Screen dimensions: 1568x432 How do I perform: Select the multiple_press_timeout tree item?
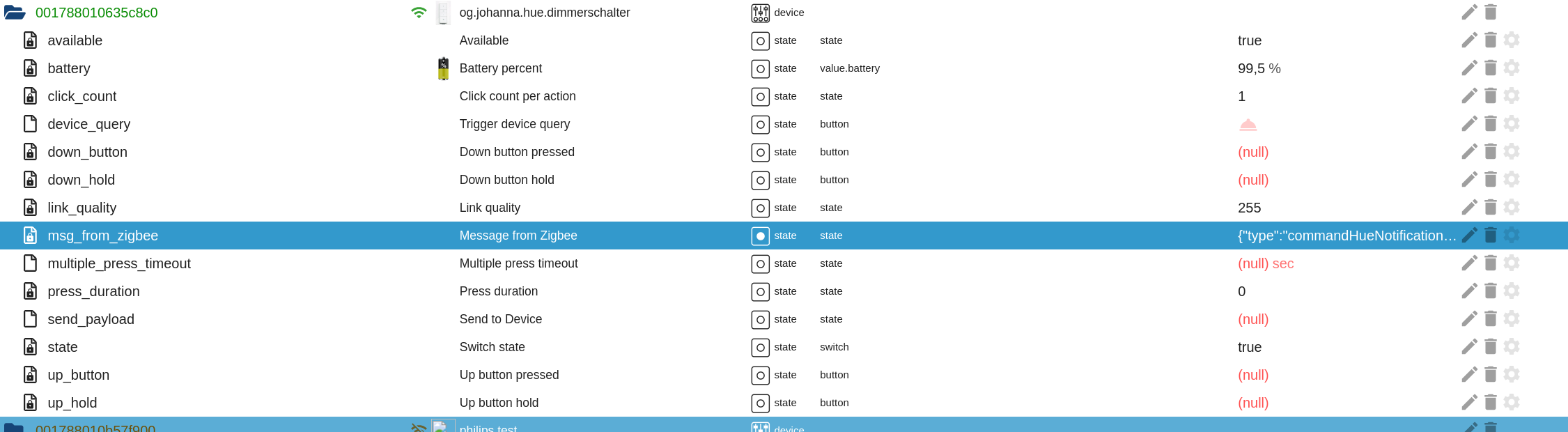click(118, 263)
